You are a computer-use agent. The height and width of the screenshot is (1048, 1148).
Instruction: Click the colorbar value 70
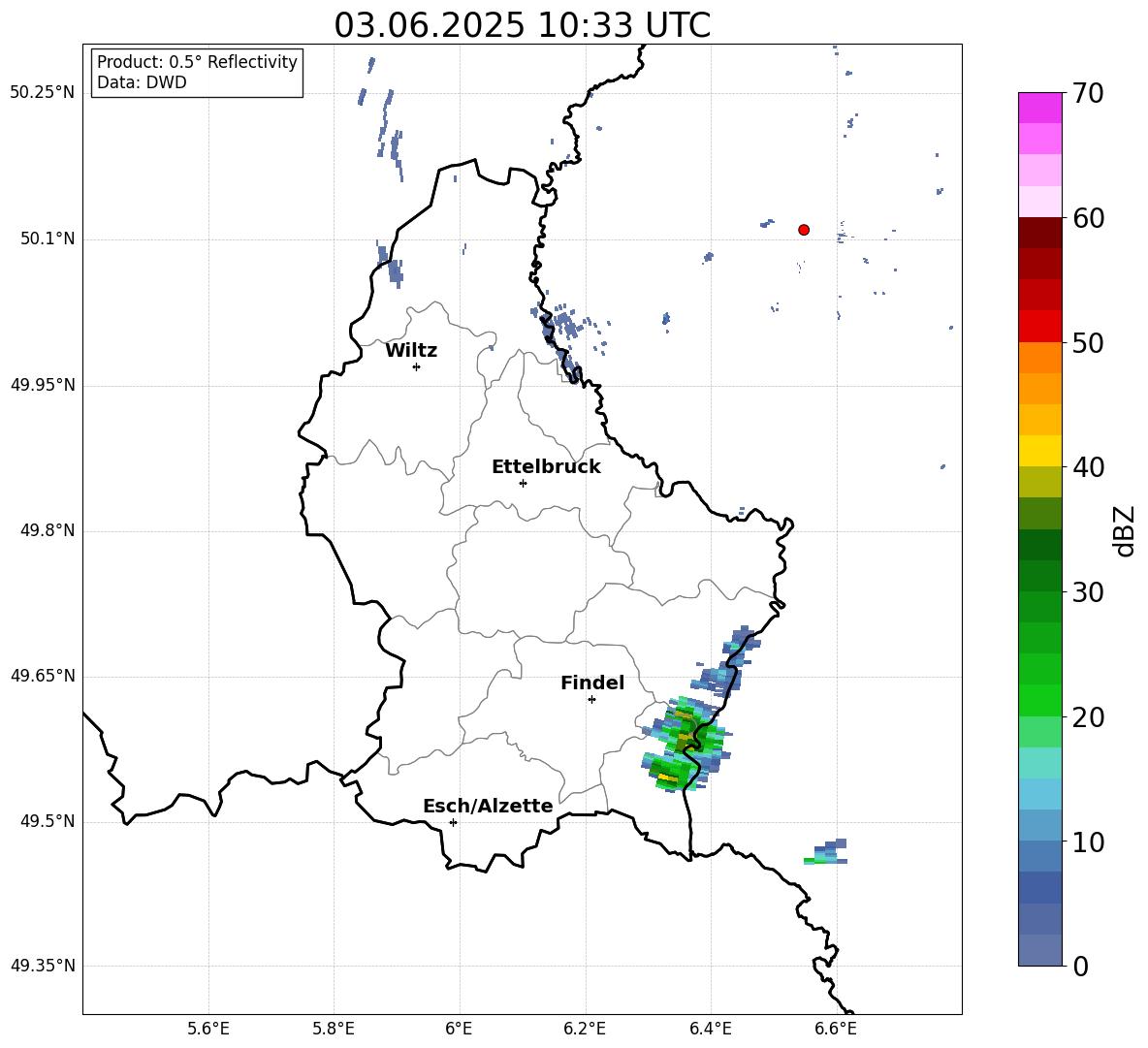click(x=1089, y=94)
